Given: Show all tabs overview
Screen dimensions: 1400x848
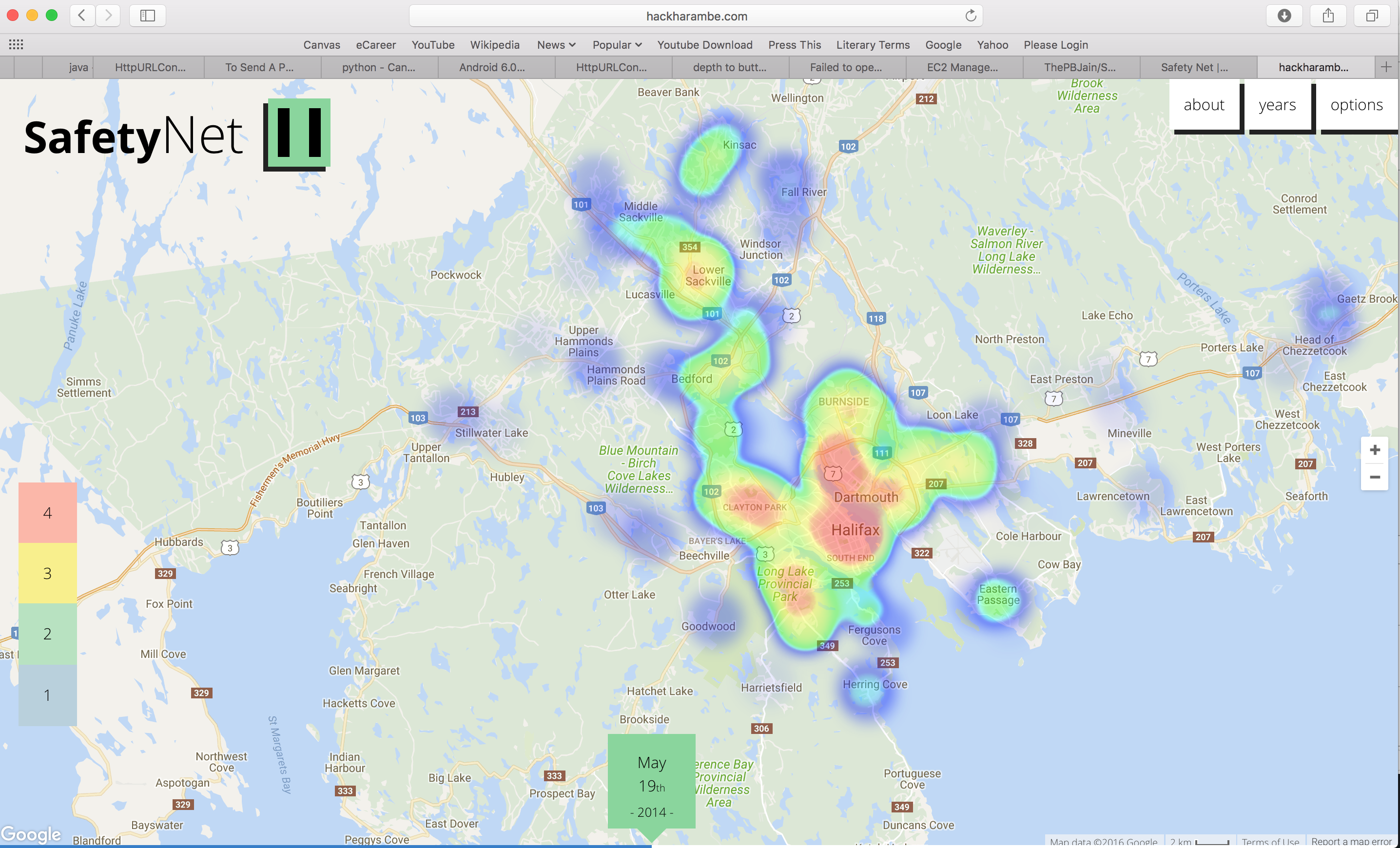Looking at the screenshot, I should click(1372, 16).
